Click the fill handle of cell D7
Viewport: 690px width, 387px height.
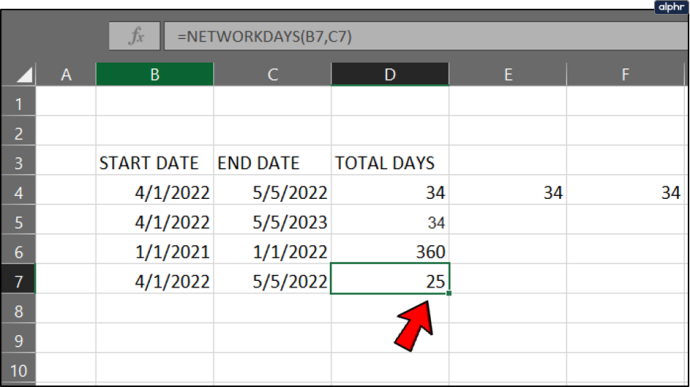(x=448, y=293)
